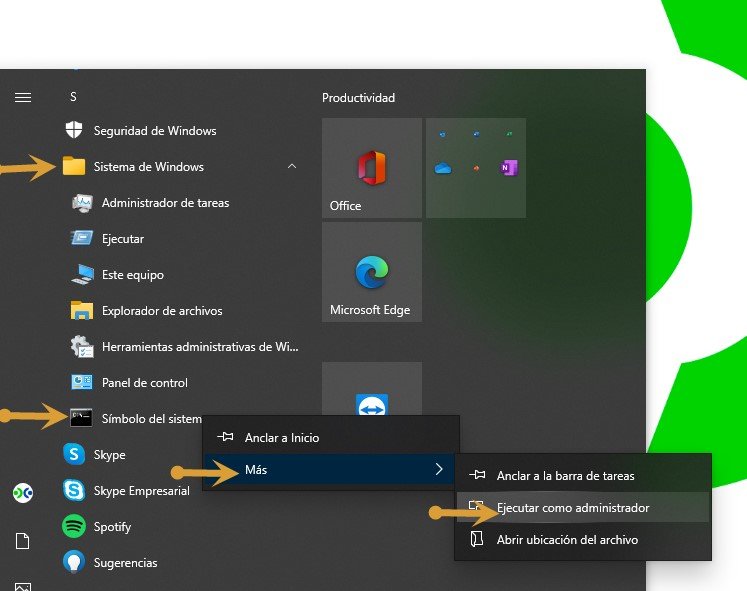Select the Ejecutar label
The width and height of the screenshot is (747, 591).
coord(123,239)
